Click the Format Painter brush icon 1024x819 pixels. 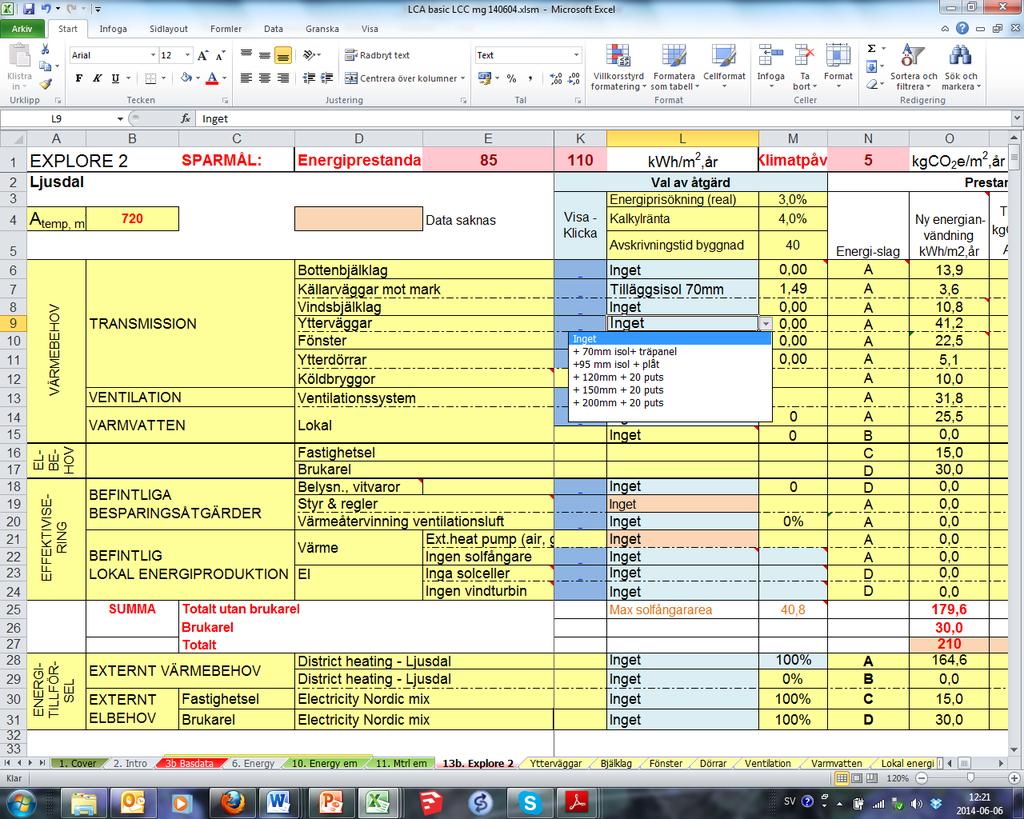(x=45, y=84)
